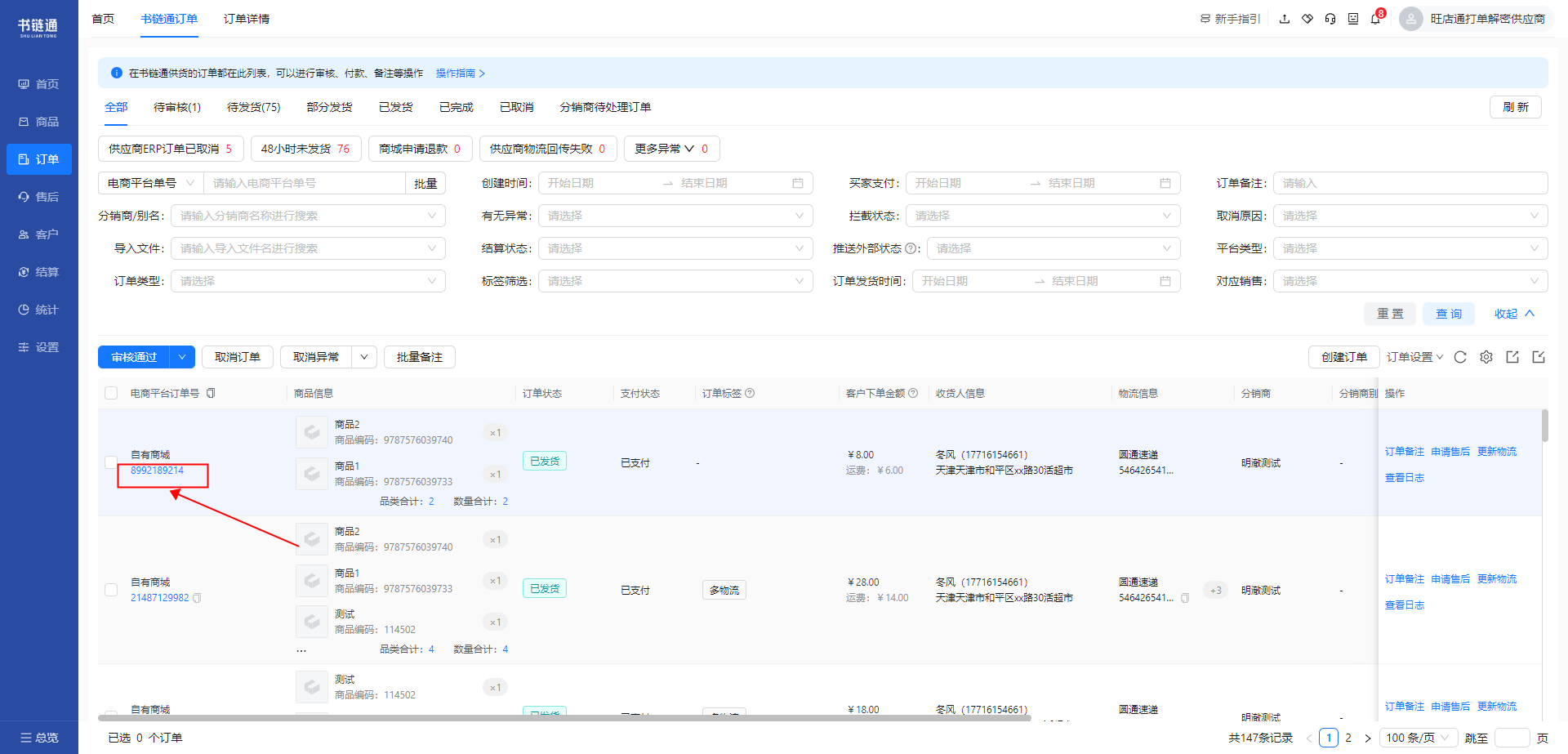Copy order number 21487129982

197,598
